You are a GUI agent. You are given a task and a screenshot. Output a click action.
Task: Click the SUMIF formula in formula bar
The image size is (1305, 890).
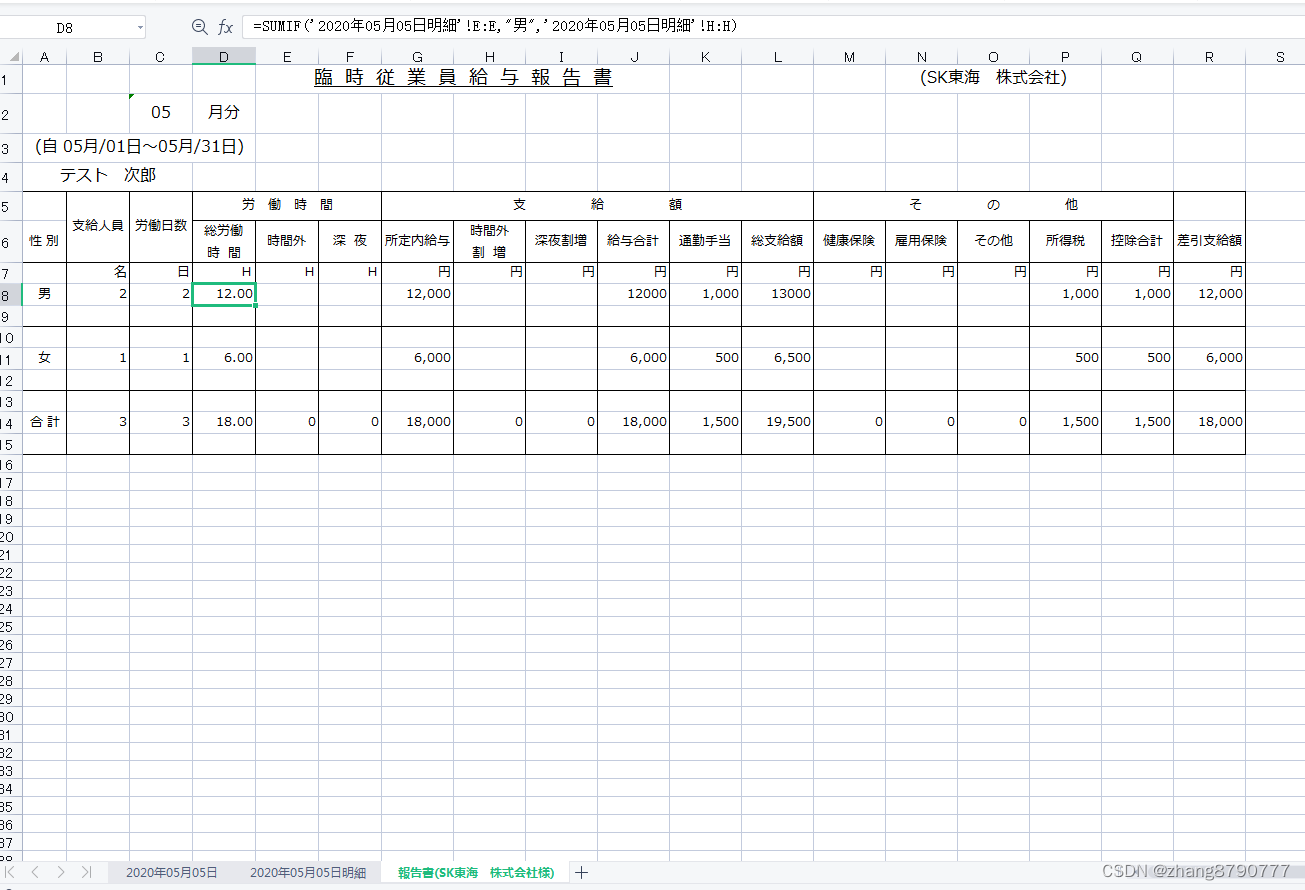tap(495, 27)
